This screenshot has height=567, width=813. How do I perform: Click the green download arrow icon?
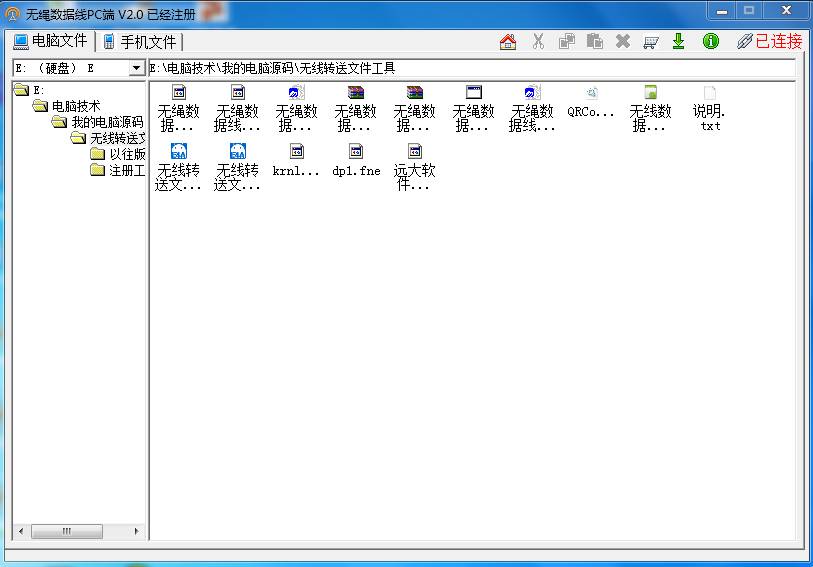(x=679, y=41)
